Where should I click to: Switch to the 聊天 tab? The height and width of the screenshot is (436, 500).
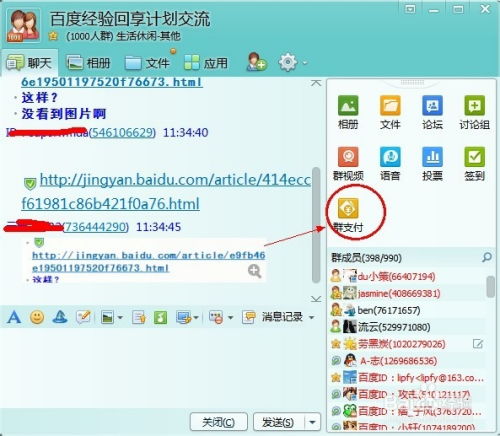(30, 63)
